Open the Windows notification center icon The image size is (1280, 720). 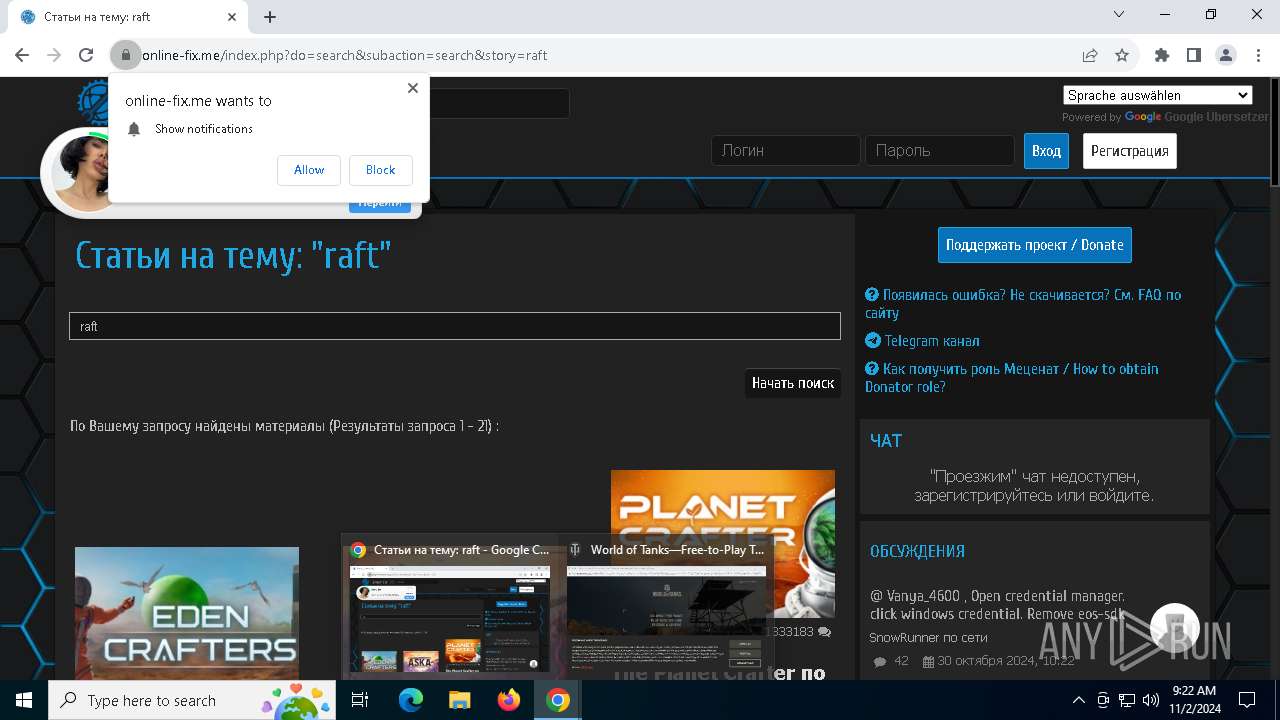coord(1247,700)
